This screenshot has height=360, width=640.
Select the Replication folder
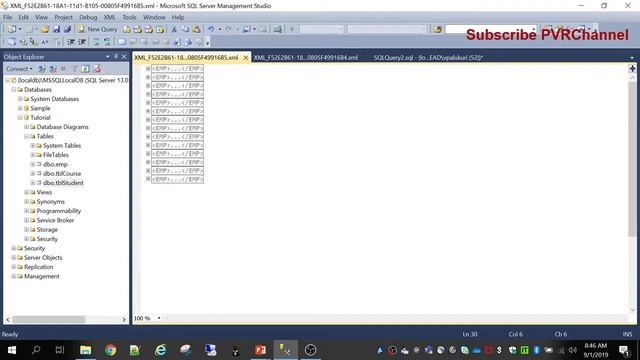point(38,267)
